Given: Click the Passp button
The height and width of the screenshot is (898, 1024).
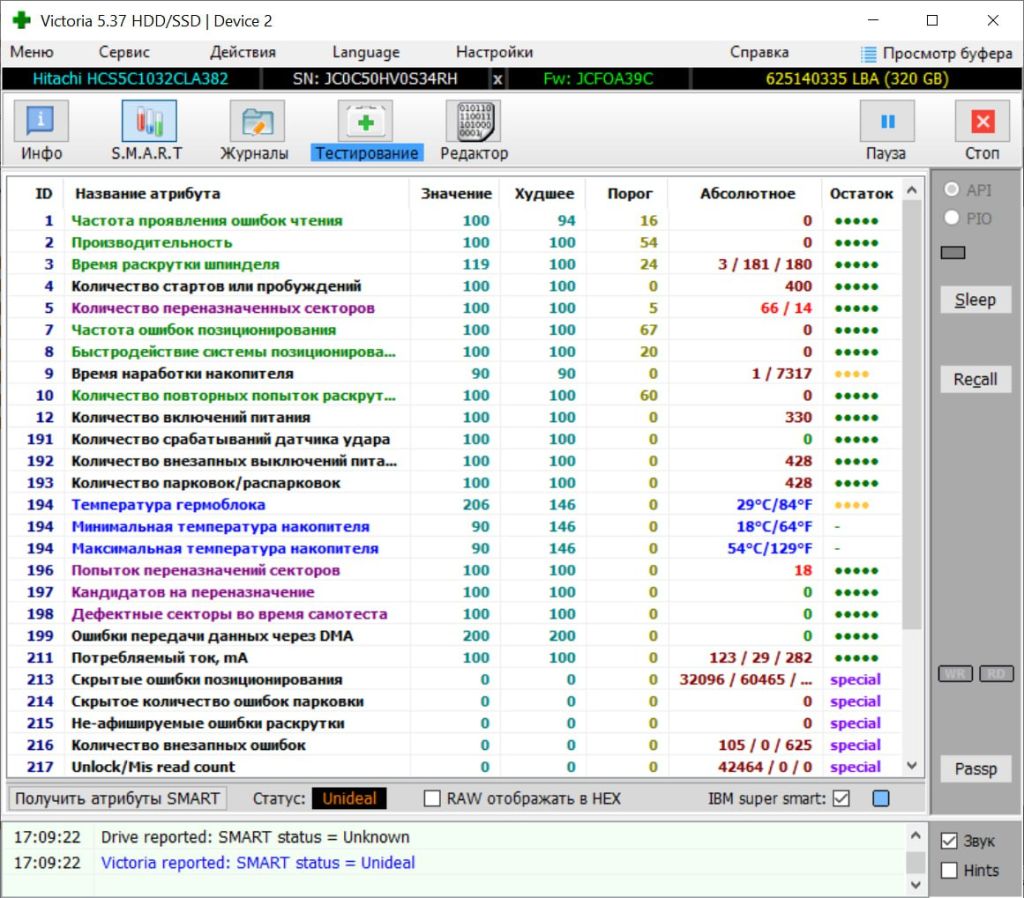Looking at the screenshot, I should (975, 769).
